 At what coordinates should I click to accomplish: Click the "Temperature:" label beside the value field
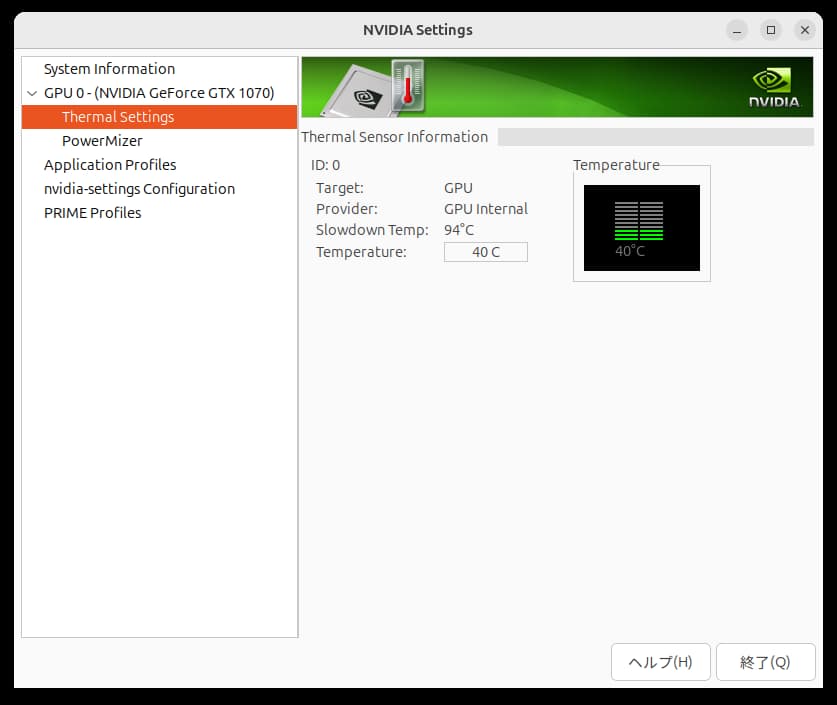(x=361, y=252)
